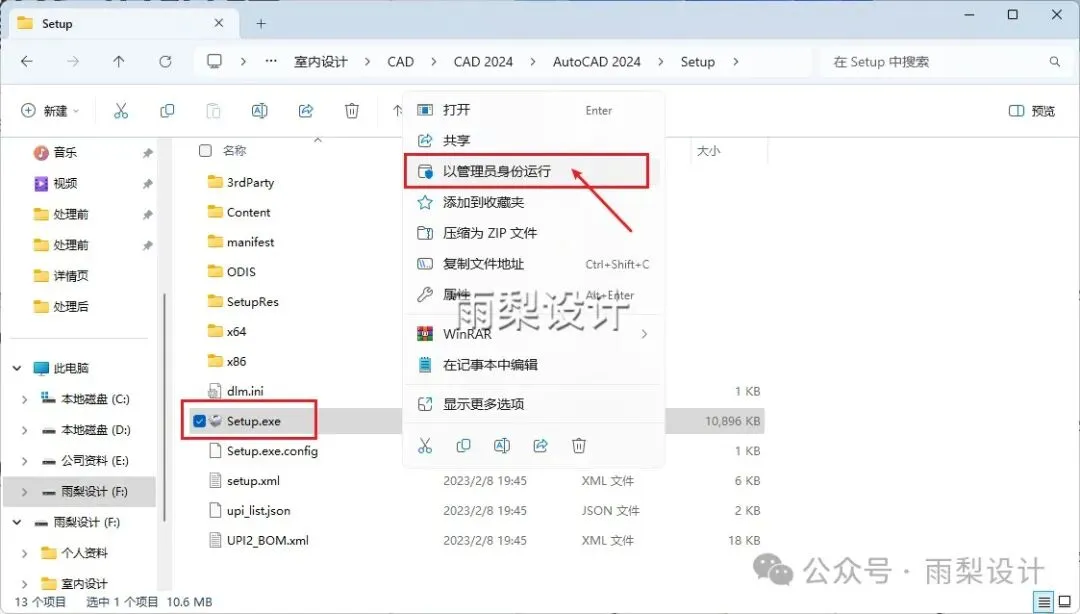Viewport: 1080px width, 614px height.
Task: Switch to details view icon in status bar
Action: tap(1044, 602)
